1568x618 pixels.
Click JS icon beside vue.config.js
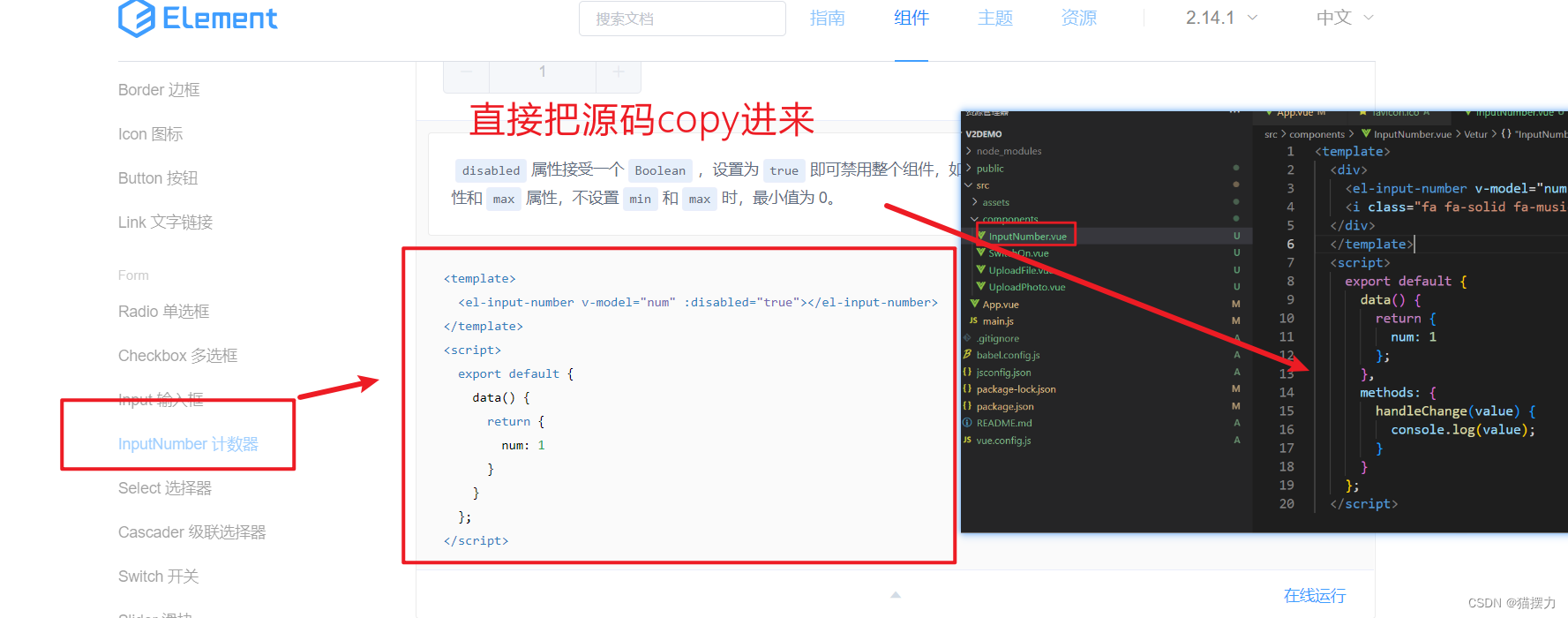tap(968, 440)
